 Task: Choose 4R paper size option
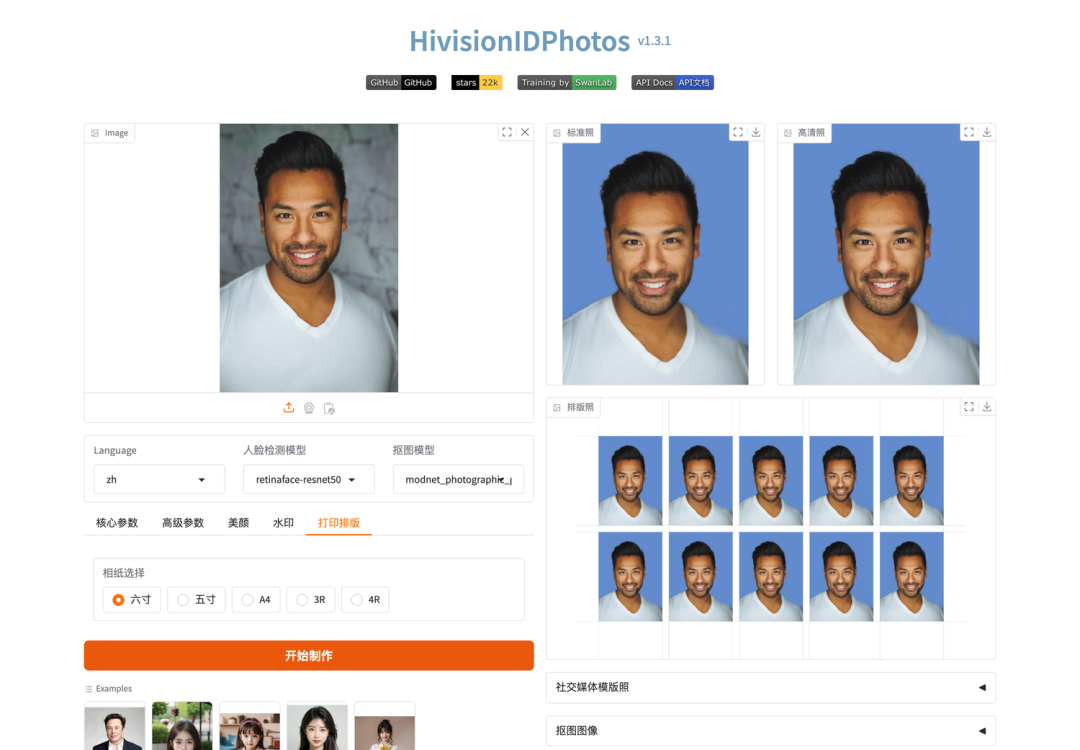click(365, 600)
